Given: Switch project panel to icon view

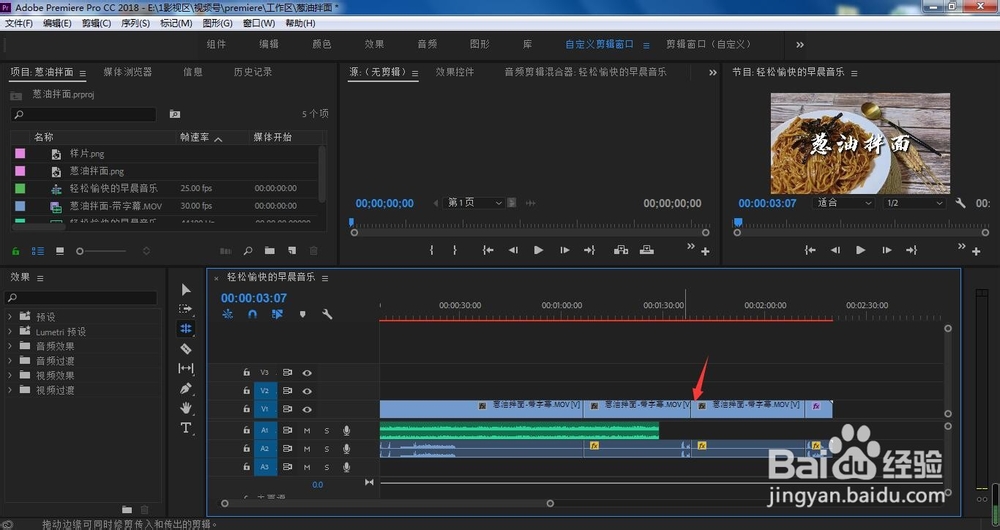Looking at the screenshot, I should pyautogui.click(x=59, y=251).
